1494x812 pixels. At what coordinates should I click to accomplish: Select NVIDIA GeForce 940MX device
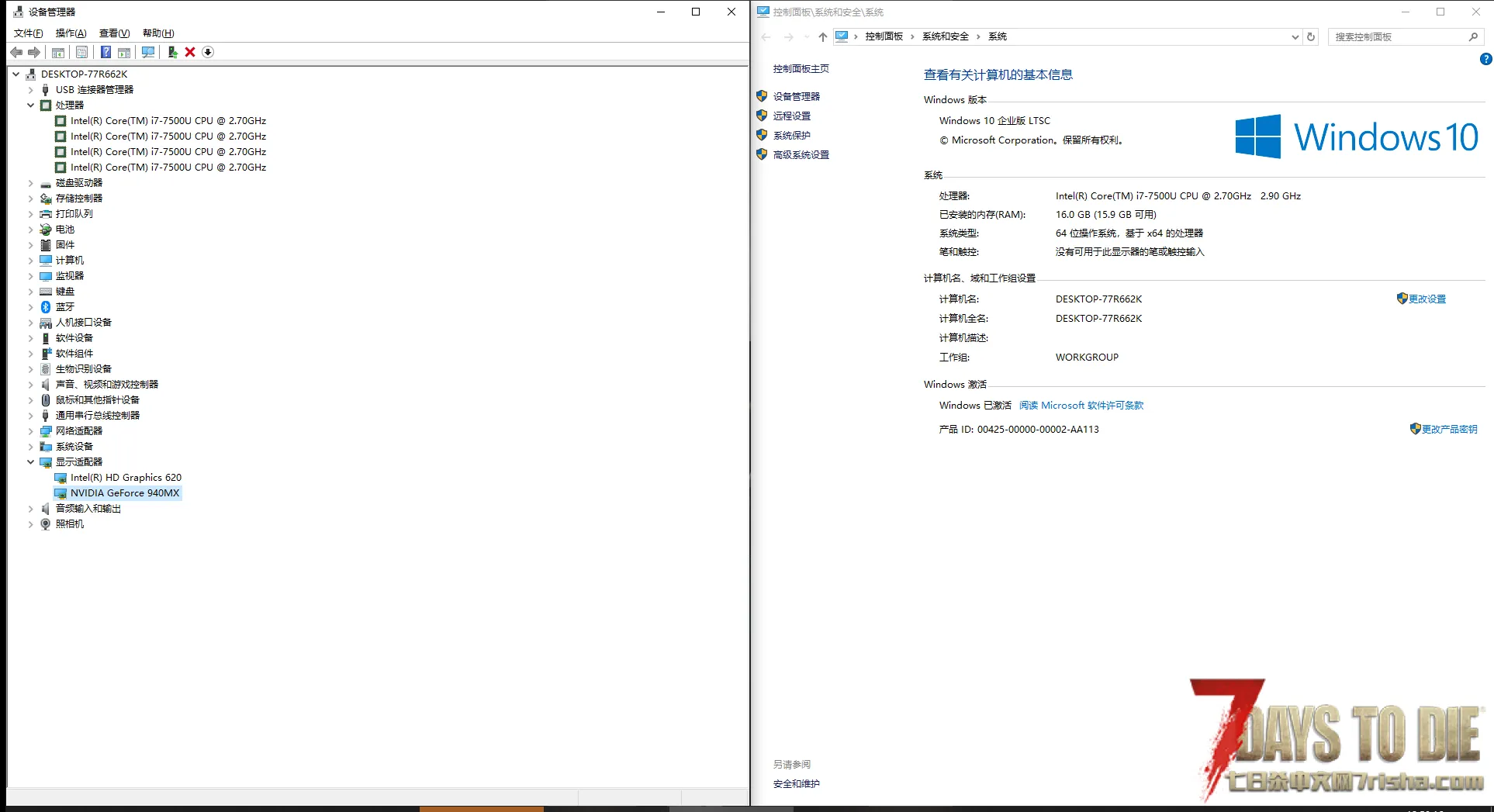coord(124,493)
